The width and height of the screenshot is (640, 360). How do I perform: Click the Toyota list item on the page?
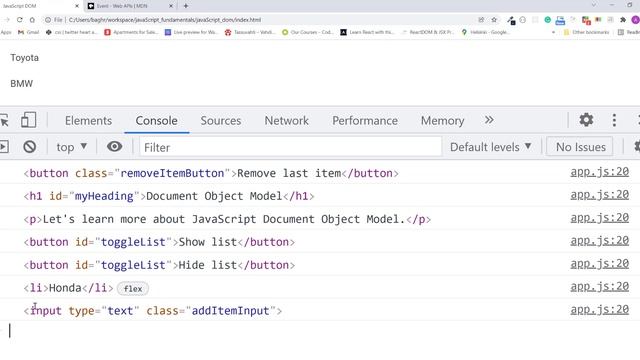(24, 58)
